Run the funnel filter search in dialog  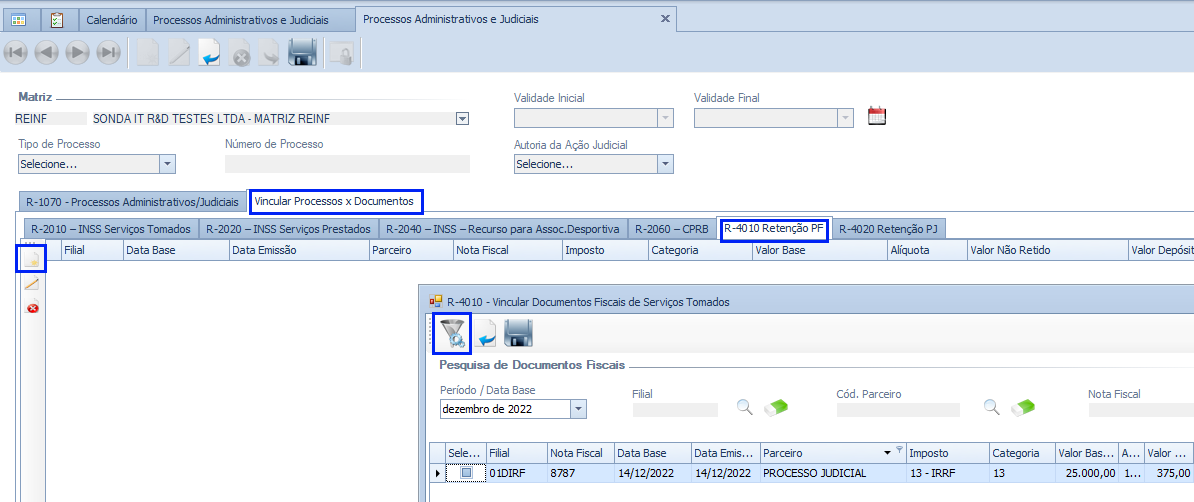point(452,334)
